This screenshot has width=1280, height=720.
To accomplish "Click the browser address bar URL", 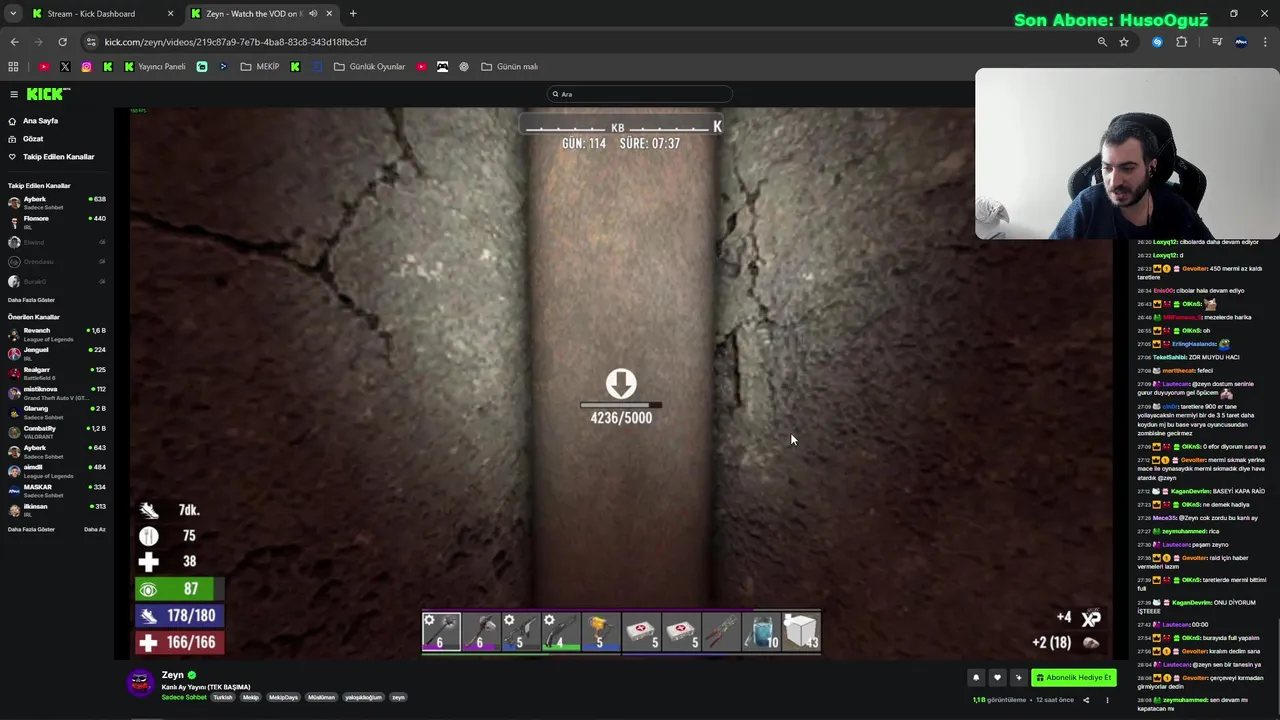I will point(236,42).
